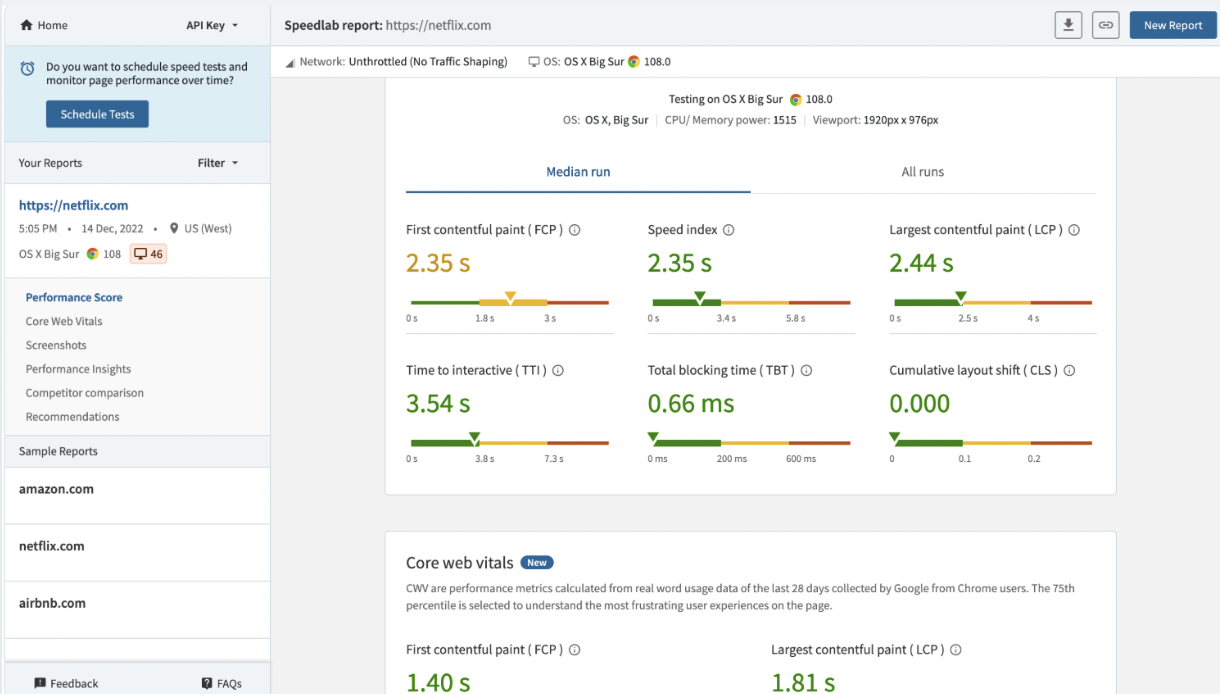Click the Chrome icon in sidebar report entry
Image resolution: width=1220 pixels, height=694 pixels.
coord(92,254)
